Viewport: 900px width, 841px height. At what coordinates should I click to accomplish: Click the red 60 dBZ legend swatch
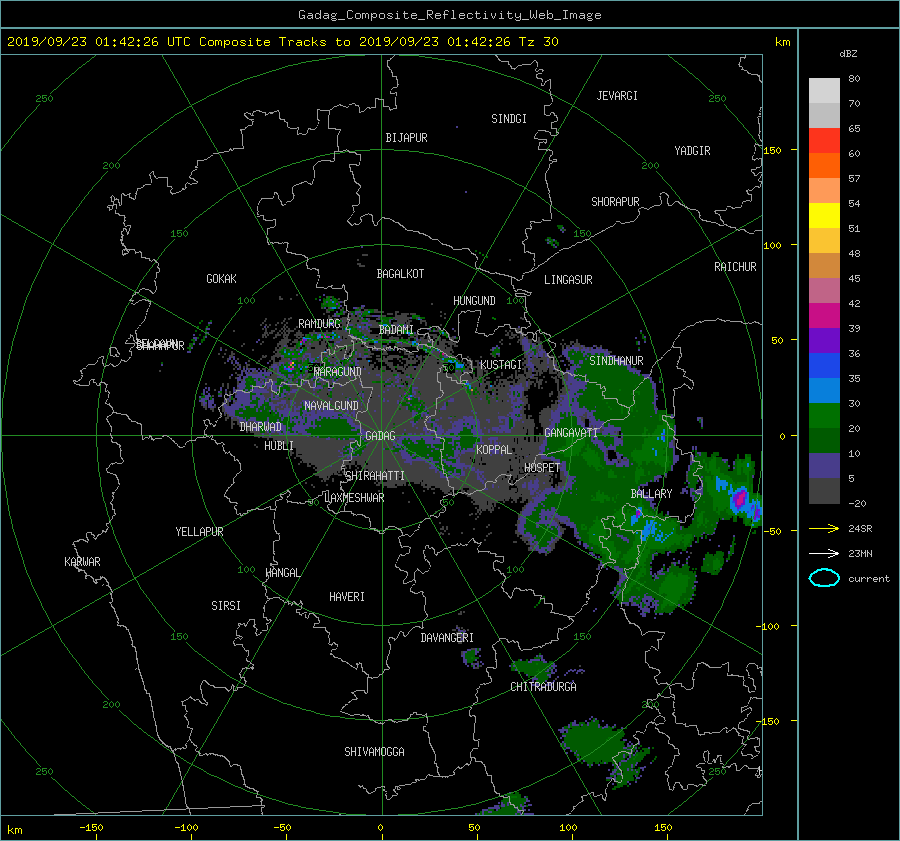click(824, 141)
